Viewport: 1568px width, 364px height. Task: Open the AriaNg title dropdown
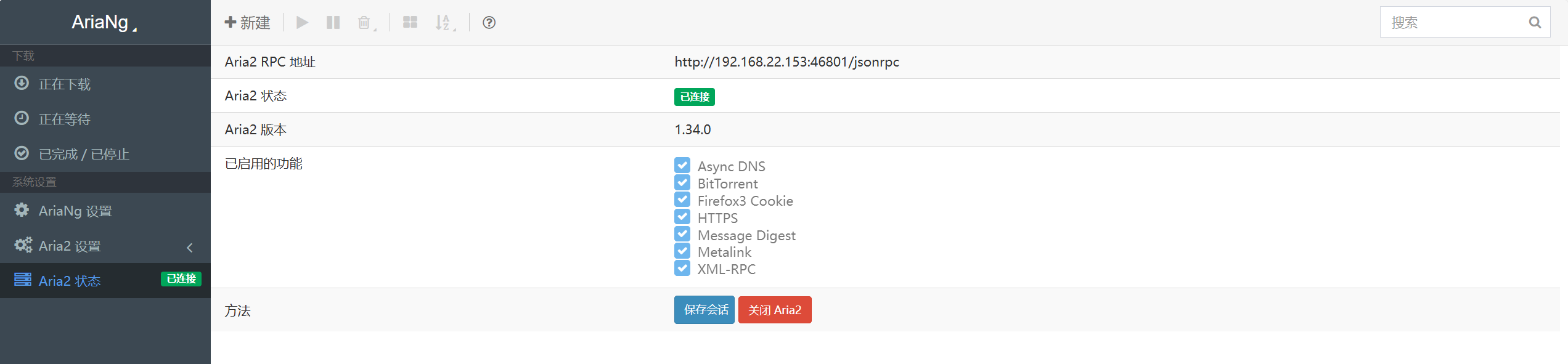point(104,23)
